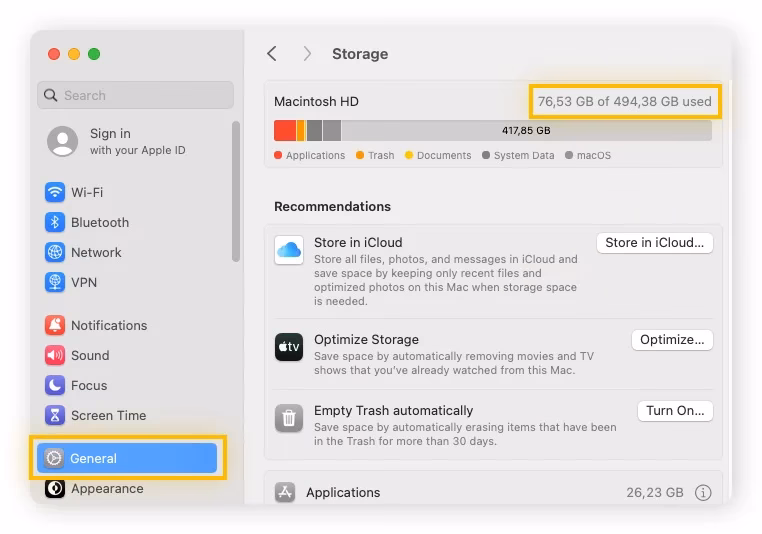Click the Notifications bell icon

click(55, 325)
